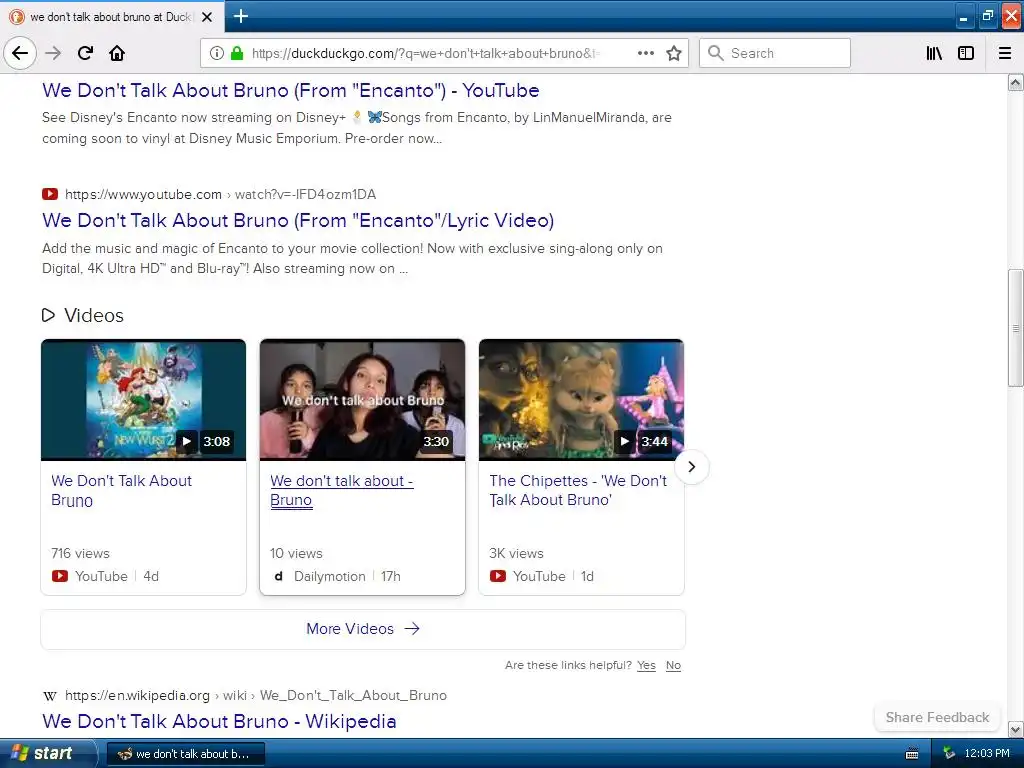
Task: Open "The Chipettes - 'We Don't Talk About Bruno'" title
Action: click(578, 490)
